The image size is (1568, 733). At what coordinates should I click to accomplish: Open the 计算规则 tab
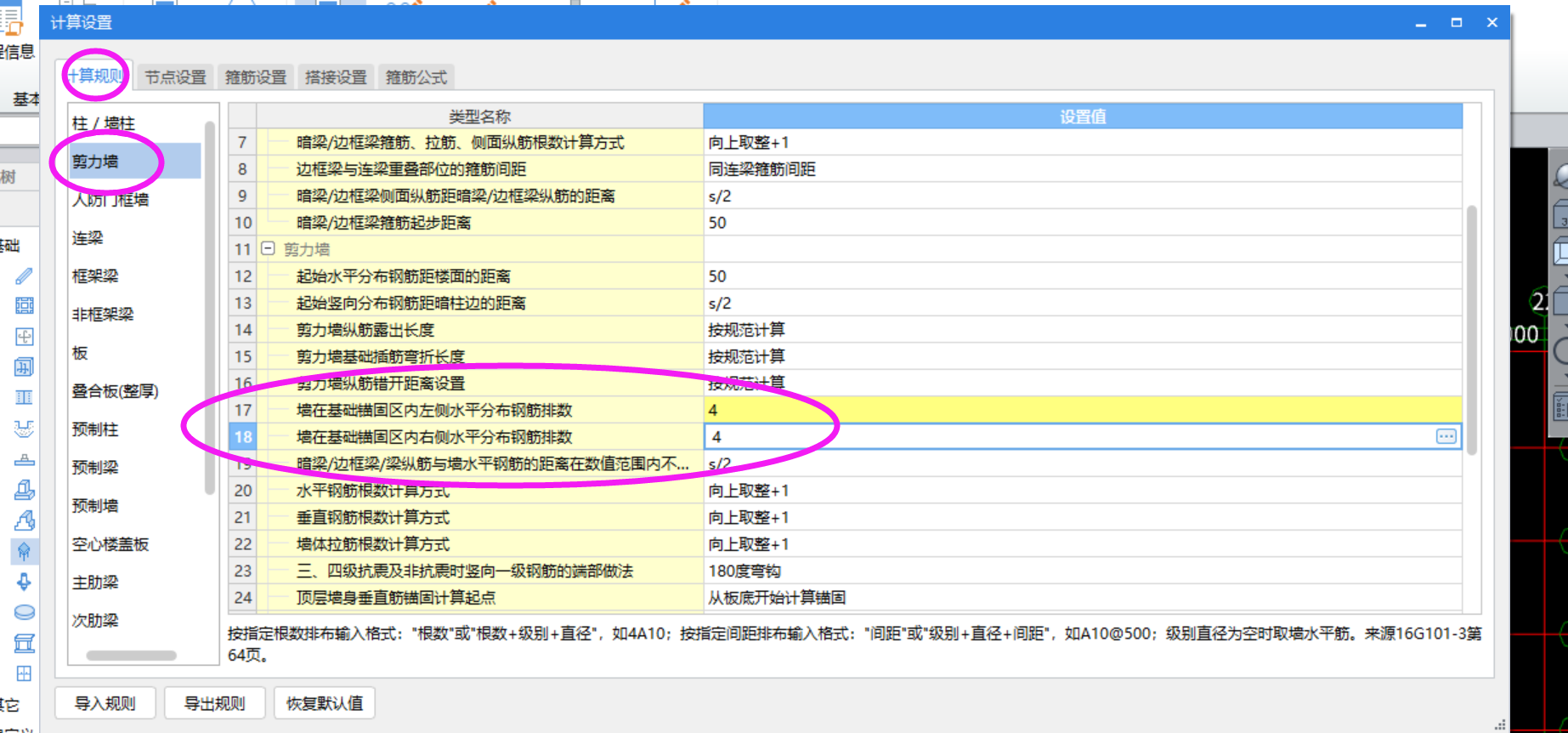[95, 76]
